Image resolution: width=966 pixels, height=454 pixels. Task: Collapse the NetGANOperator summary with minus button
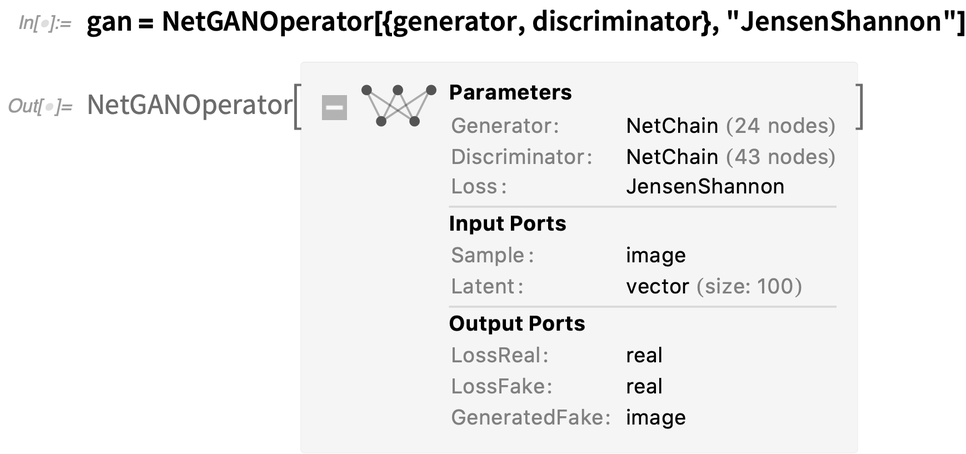pyautogui.click(x=334, y=107)
